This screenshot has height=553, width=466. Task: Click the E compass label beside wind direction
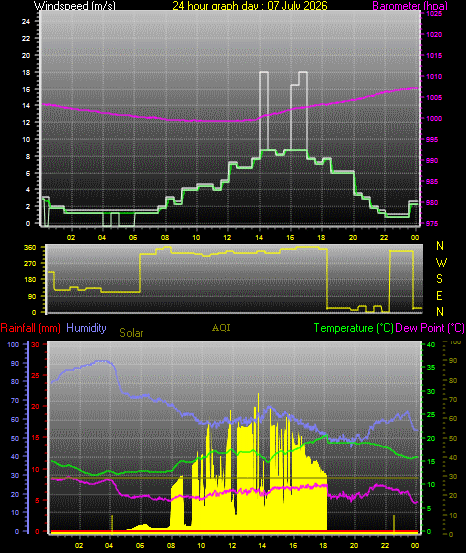439,296
